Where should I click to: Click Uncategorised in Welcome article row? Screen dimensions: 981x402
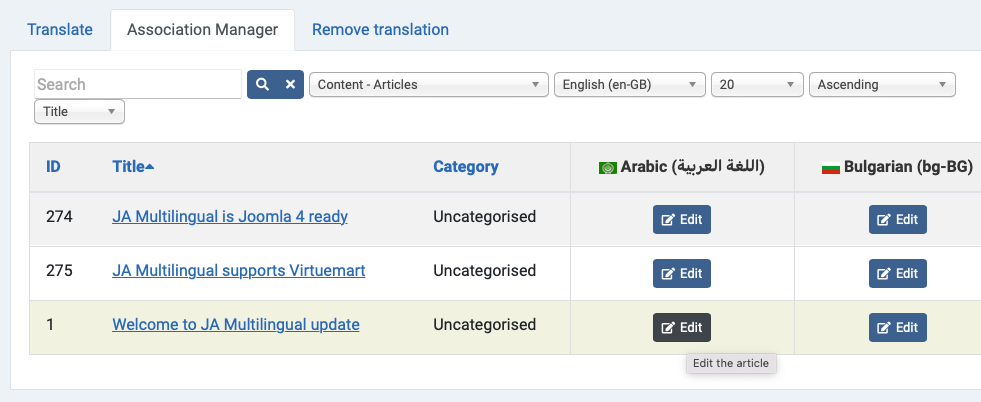pos(485,324)
